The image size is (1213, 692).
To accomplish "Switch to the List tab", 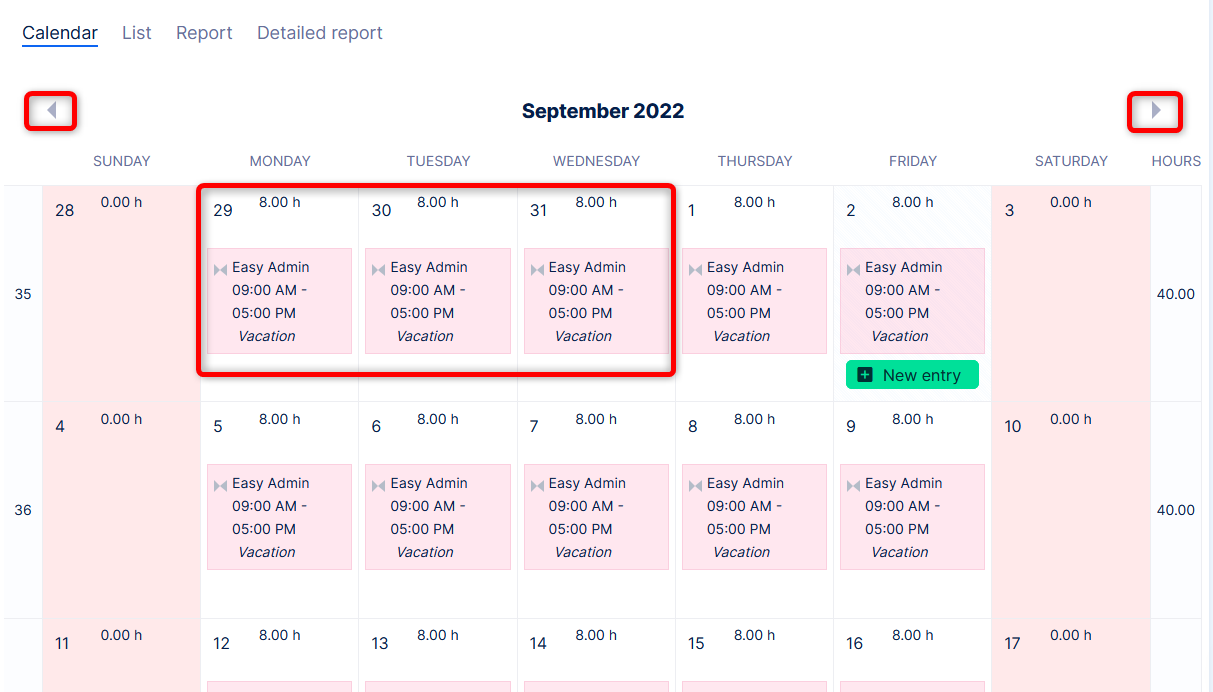I will [137, 33].
